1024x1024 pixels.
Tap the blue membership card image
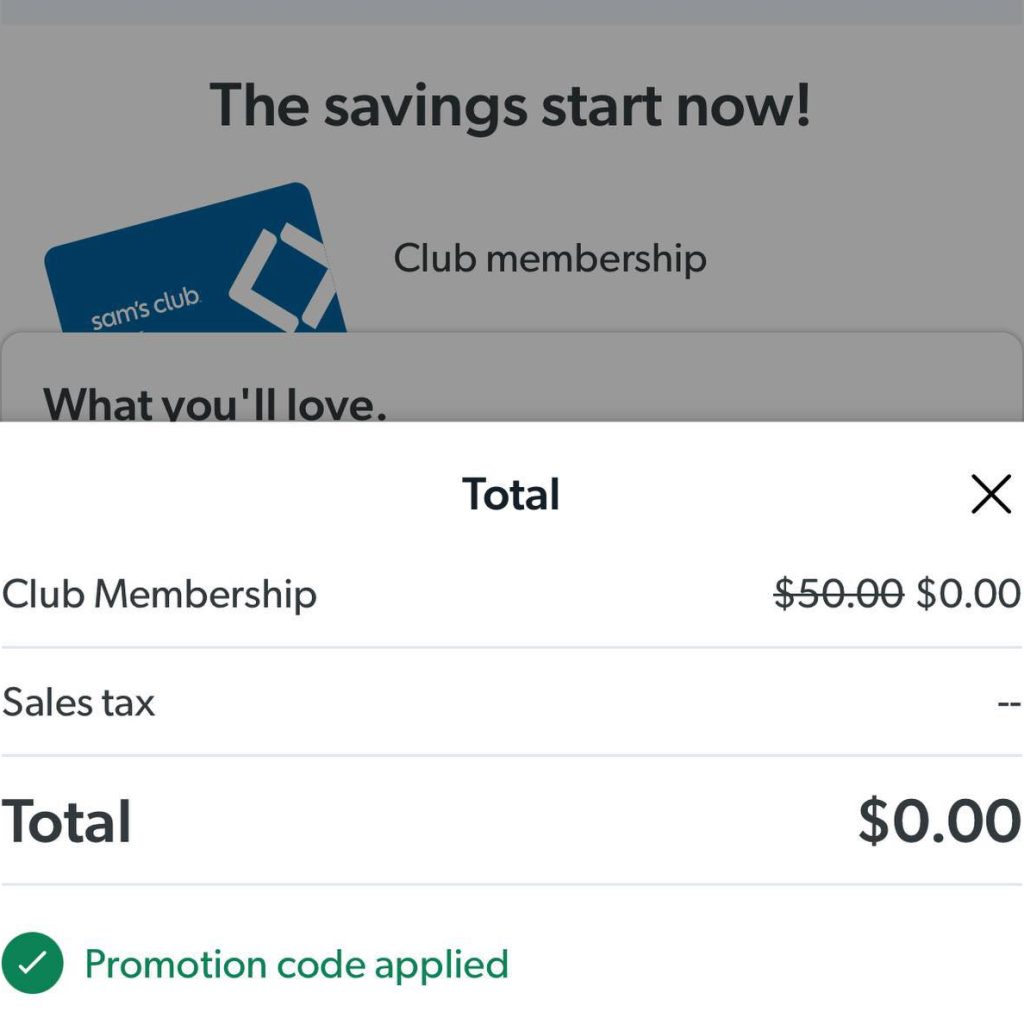click(190, 265)
